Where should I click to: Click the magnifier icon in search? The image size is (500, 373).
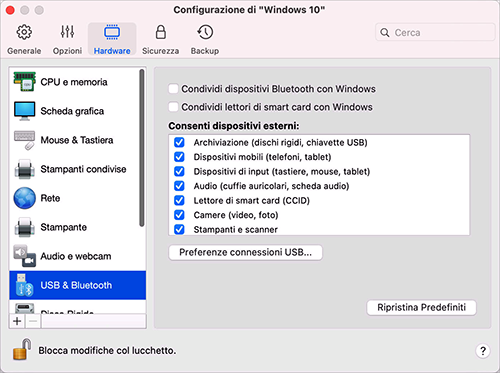pos(385,32)
